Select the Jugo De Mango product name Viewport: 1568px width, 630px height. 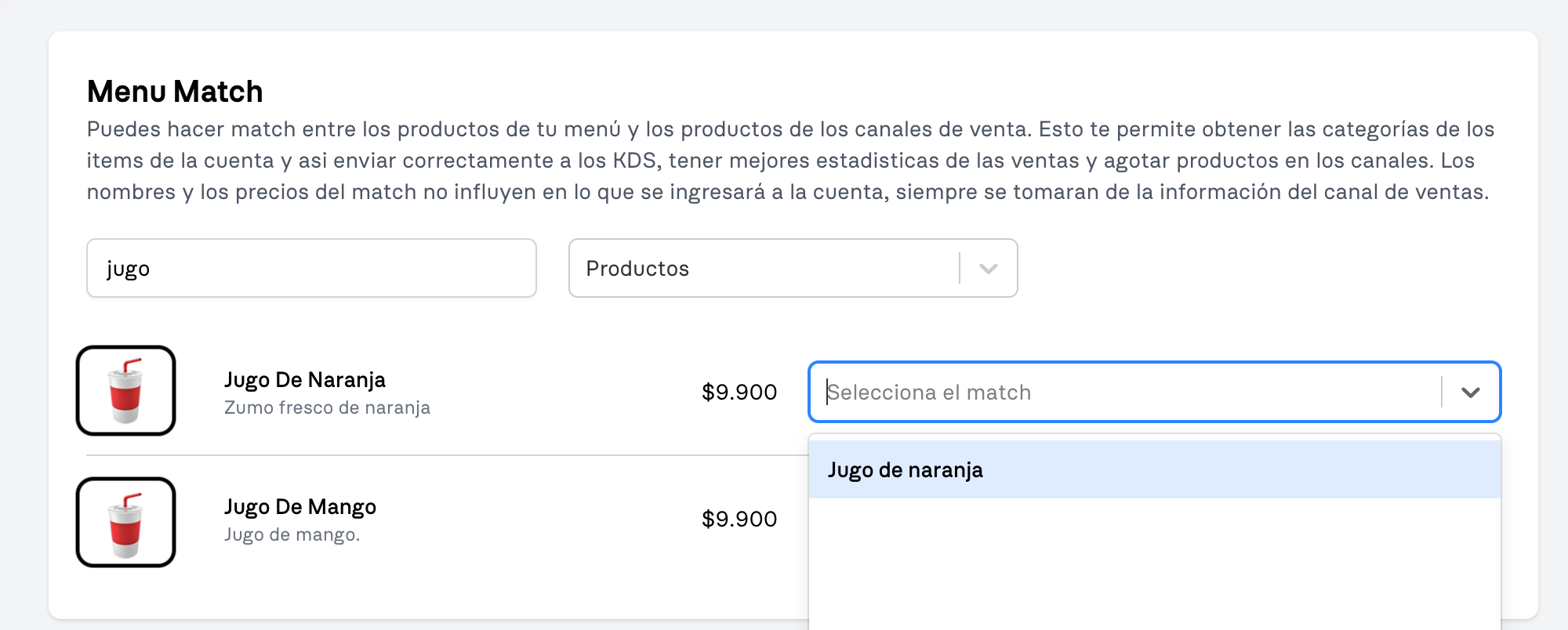[x=300, y=507]
